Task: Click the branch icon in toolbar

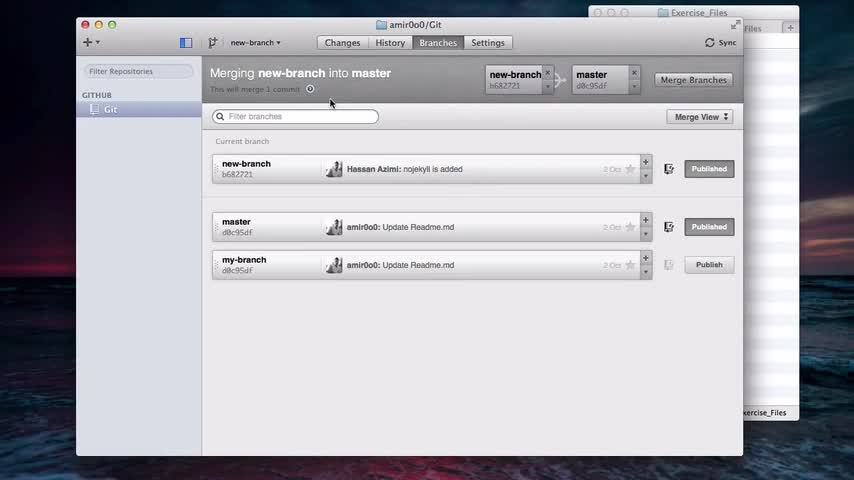Action: coord(212,42)
